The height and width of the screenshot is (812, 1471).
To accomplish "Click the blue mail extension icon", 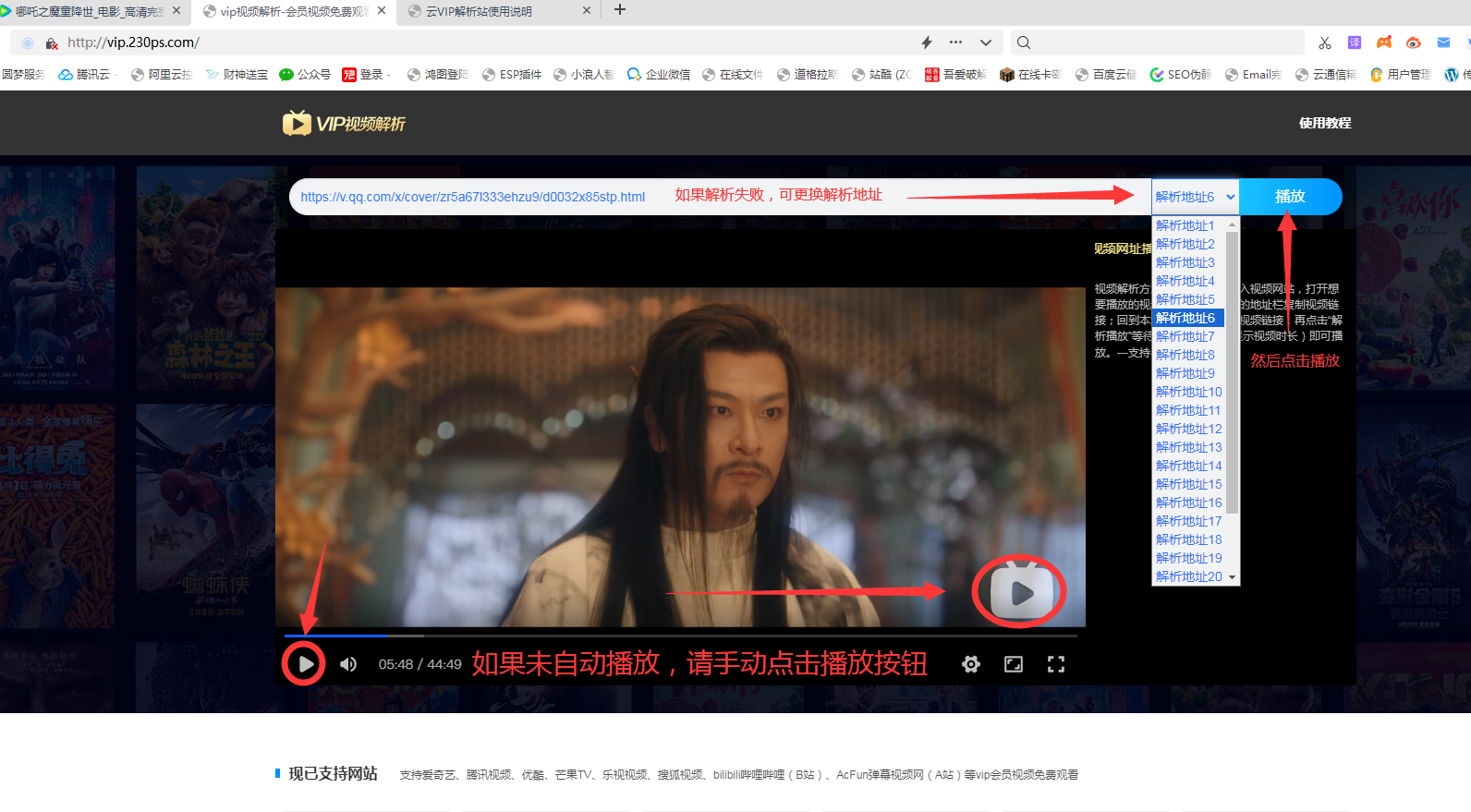I will click(1443, 42).
